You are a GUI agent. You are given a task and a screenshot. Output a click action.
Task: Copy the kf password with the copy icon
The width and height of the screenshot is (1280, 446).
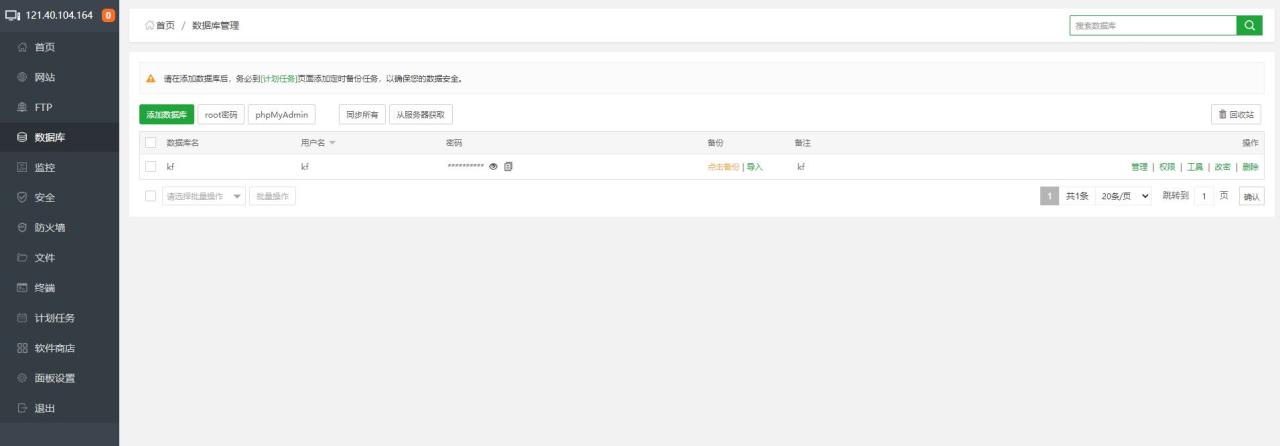508,166
